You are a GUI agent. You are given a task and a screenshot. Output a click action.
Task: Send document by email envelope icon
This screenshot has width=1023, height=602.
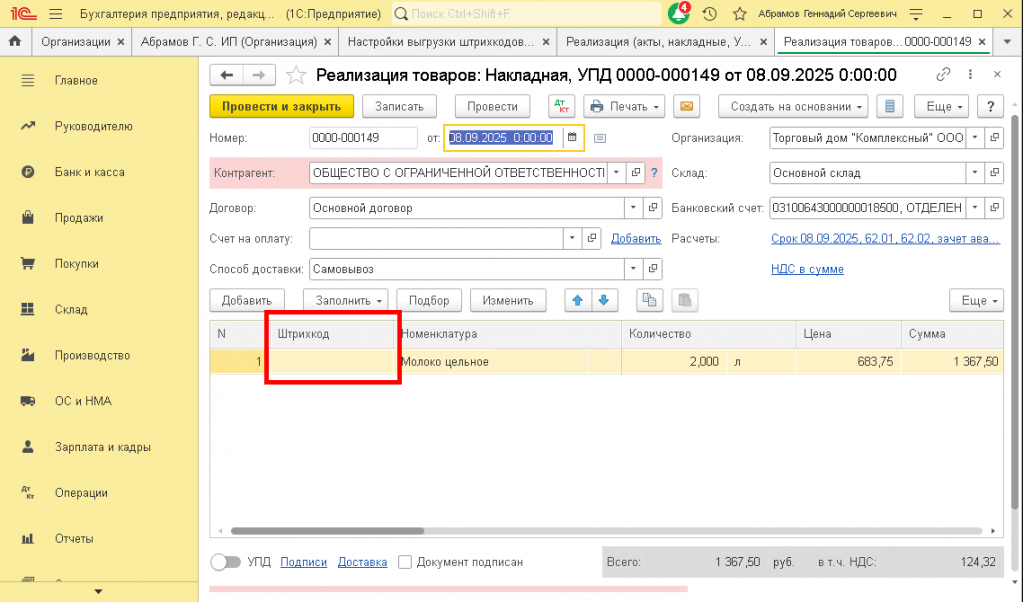(686, 106)
